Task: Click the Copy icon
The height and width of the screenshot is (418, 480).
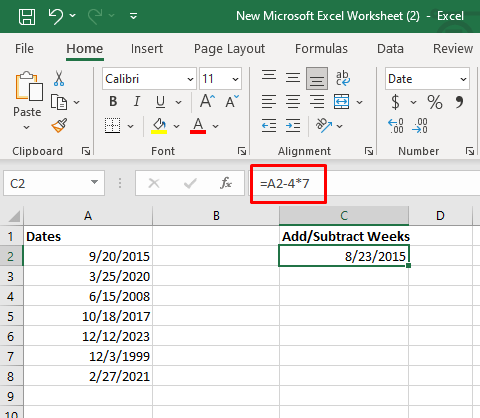Action: click(x=59, y=102)
